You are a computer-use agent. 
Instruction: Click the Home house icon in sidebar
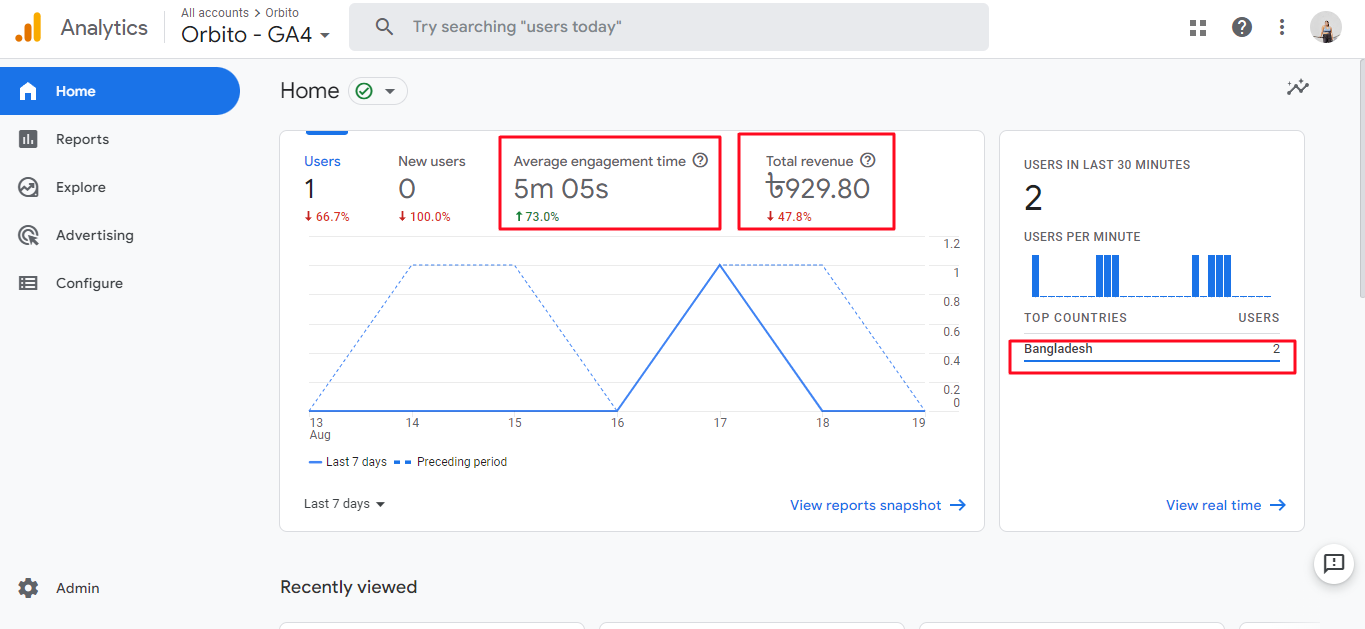(x=28, y=91)
